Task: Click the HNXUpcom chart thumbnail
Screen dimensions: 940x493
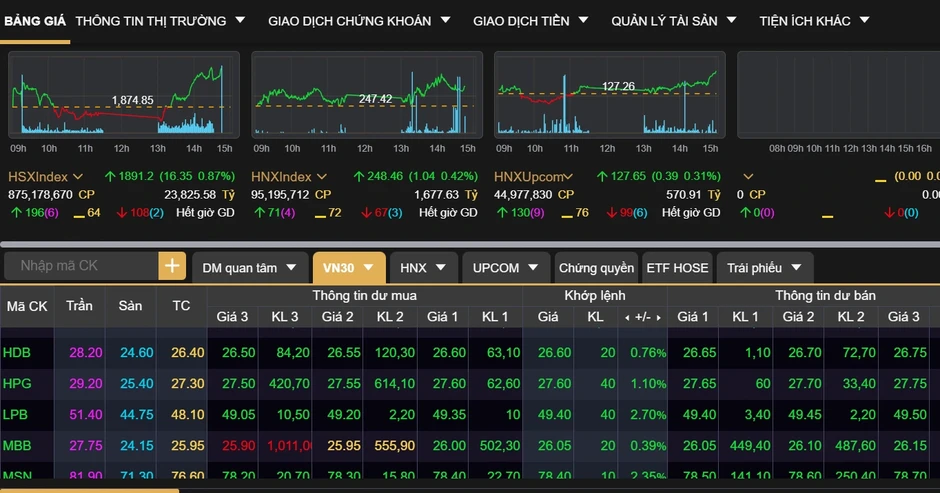Action: coord(610,95)
